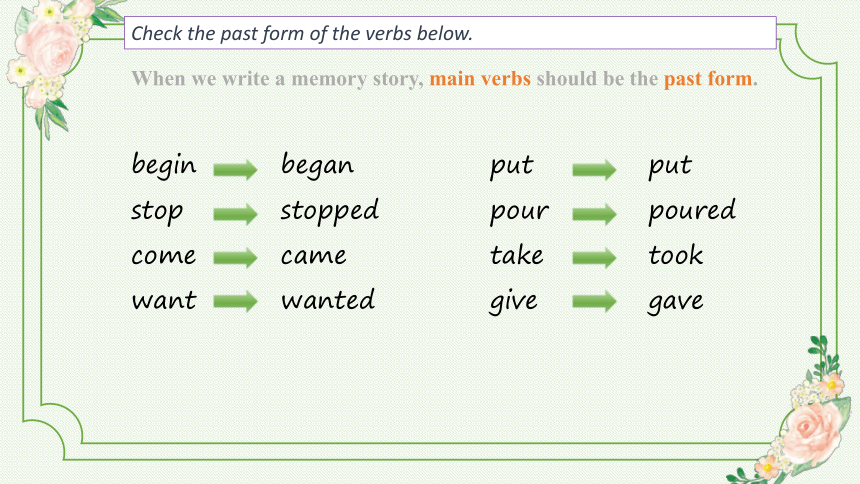
Task: Click the green arrow next to stop
Action: 235,214
